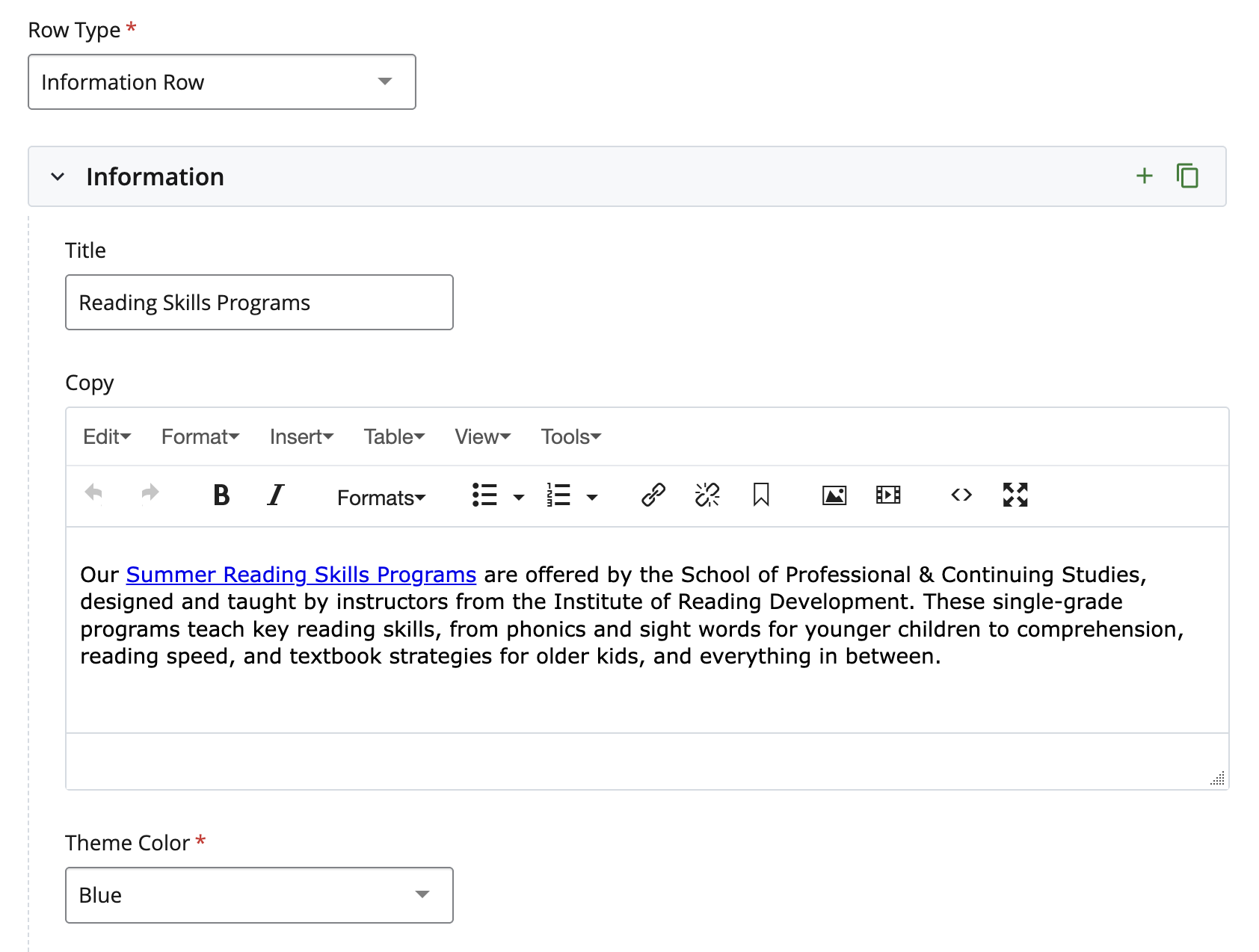This screenshot has width=1259, height=952.
Task: Apply a bulleted list
Action: click(x=485, y=494)
